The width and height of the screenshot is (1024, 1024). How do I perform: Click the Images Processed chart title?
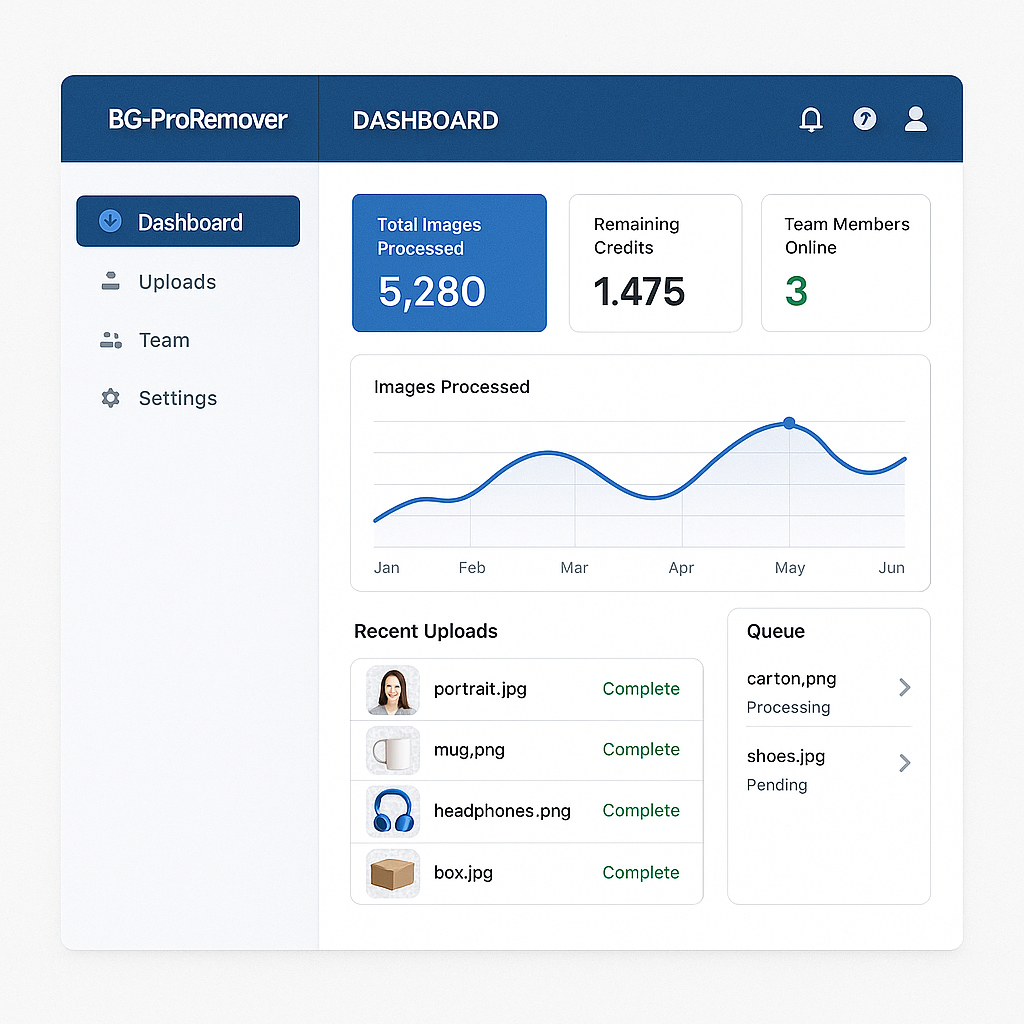point(451,387)
